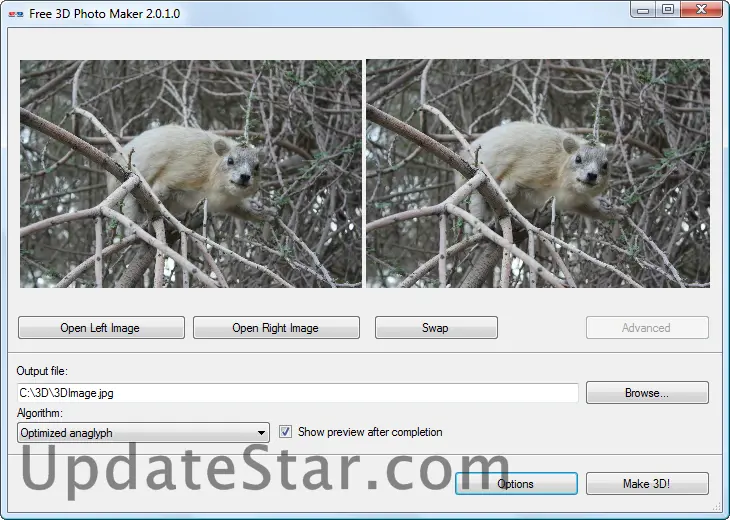Click into the Output file path field

tap(298, 393)
